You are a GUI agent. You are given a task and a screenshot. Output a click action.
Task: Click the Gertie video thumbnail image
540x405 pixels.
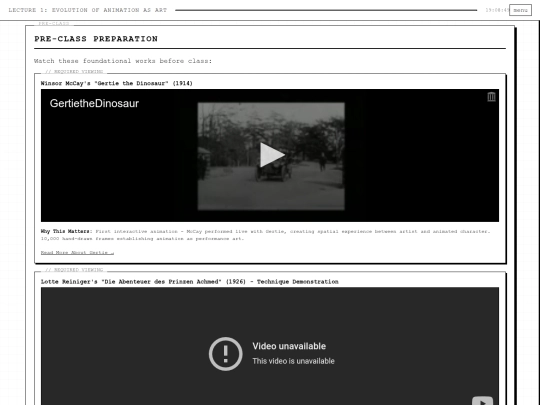point(271,156)
